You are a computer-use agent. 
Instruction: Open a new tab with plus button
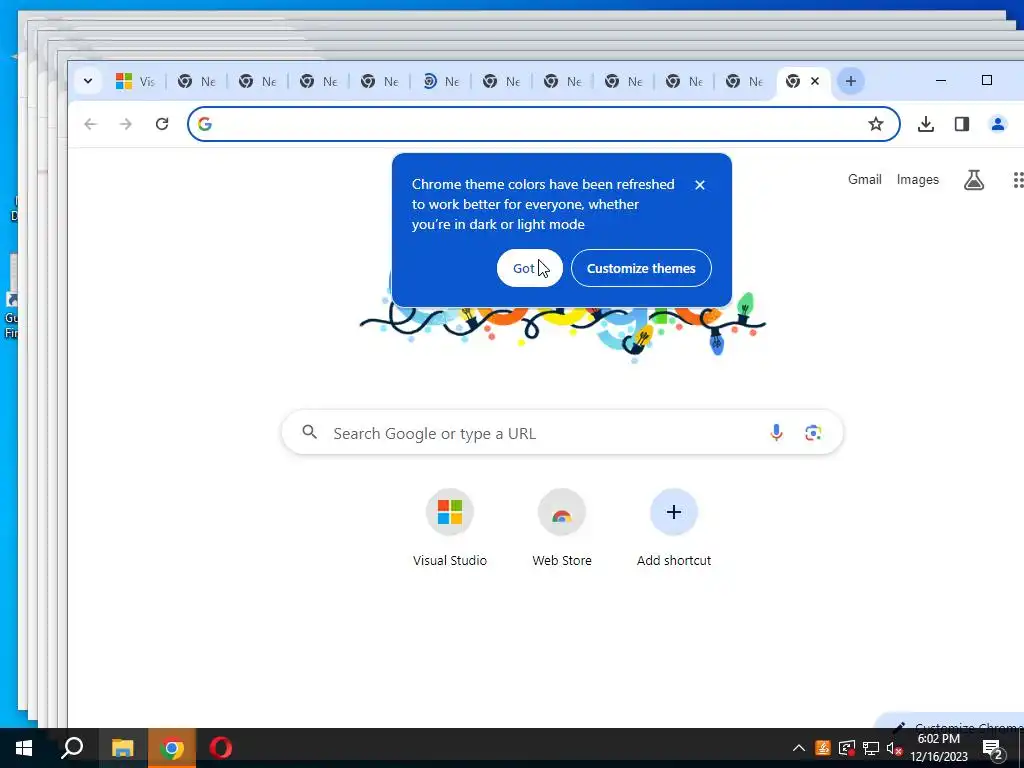click(850, 81)
